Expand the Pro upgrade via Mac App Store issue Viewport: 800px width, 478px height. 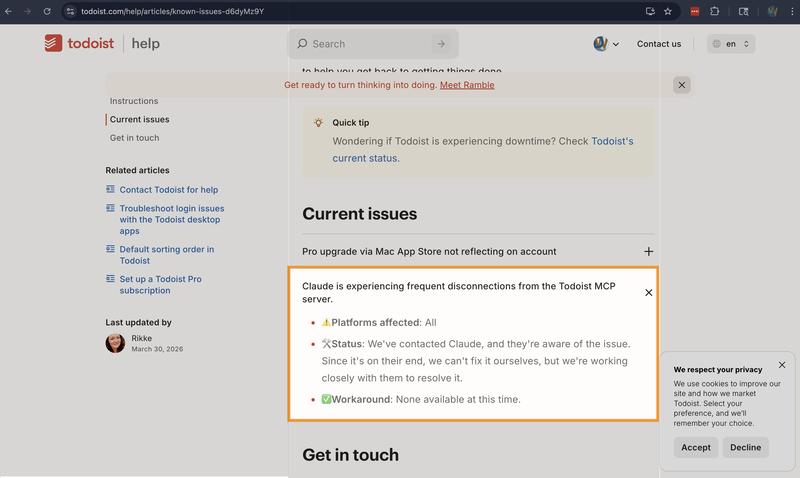(648, 251)
